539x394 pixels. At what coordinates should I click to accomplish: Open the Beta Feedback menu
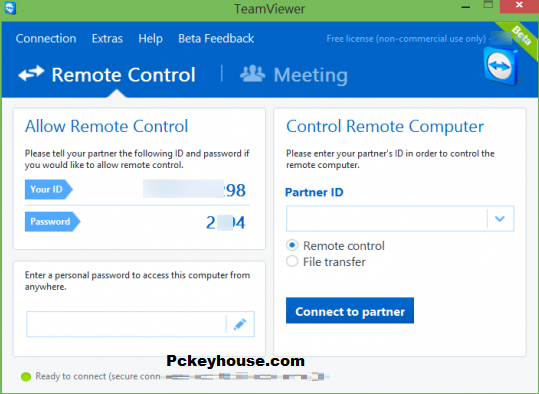(x=216, y=39)
